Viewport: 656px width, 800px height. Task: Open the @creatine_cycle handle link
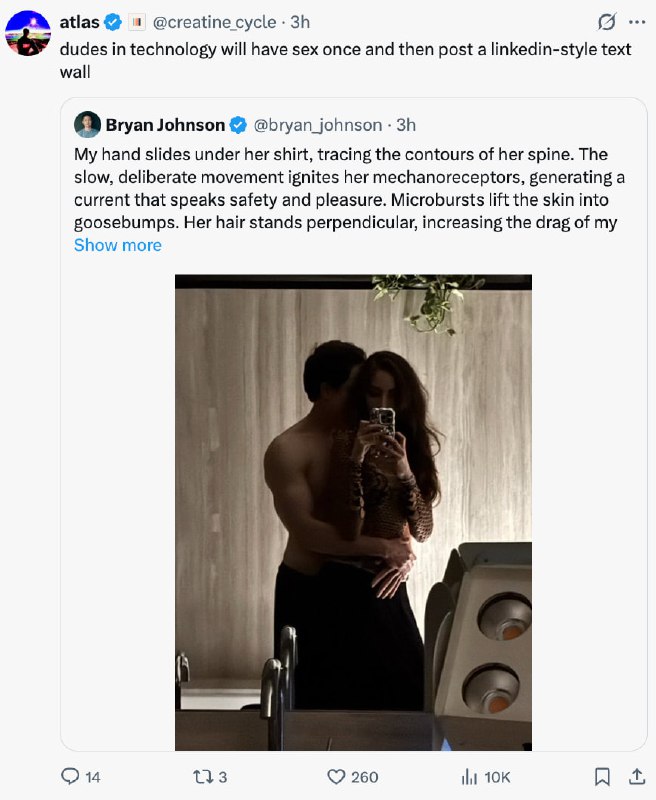tap(215, 22)
